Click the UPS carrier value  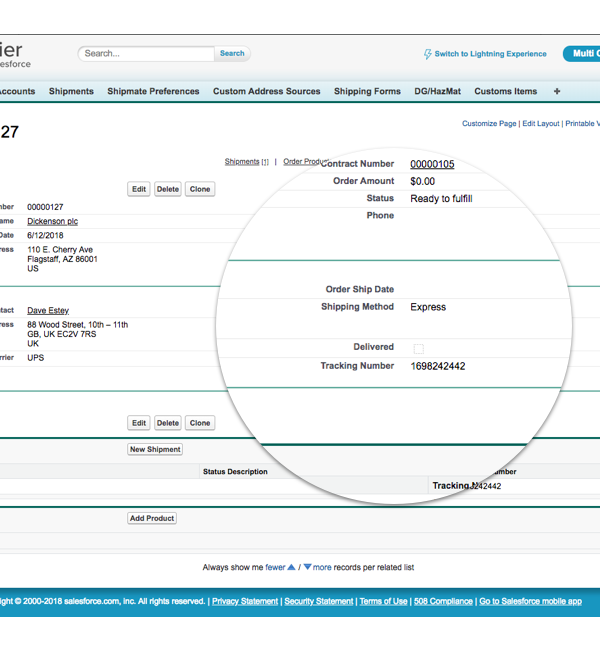point(36,358)
